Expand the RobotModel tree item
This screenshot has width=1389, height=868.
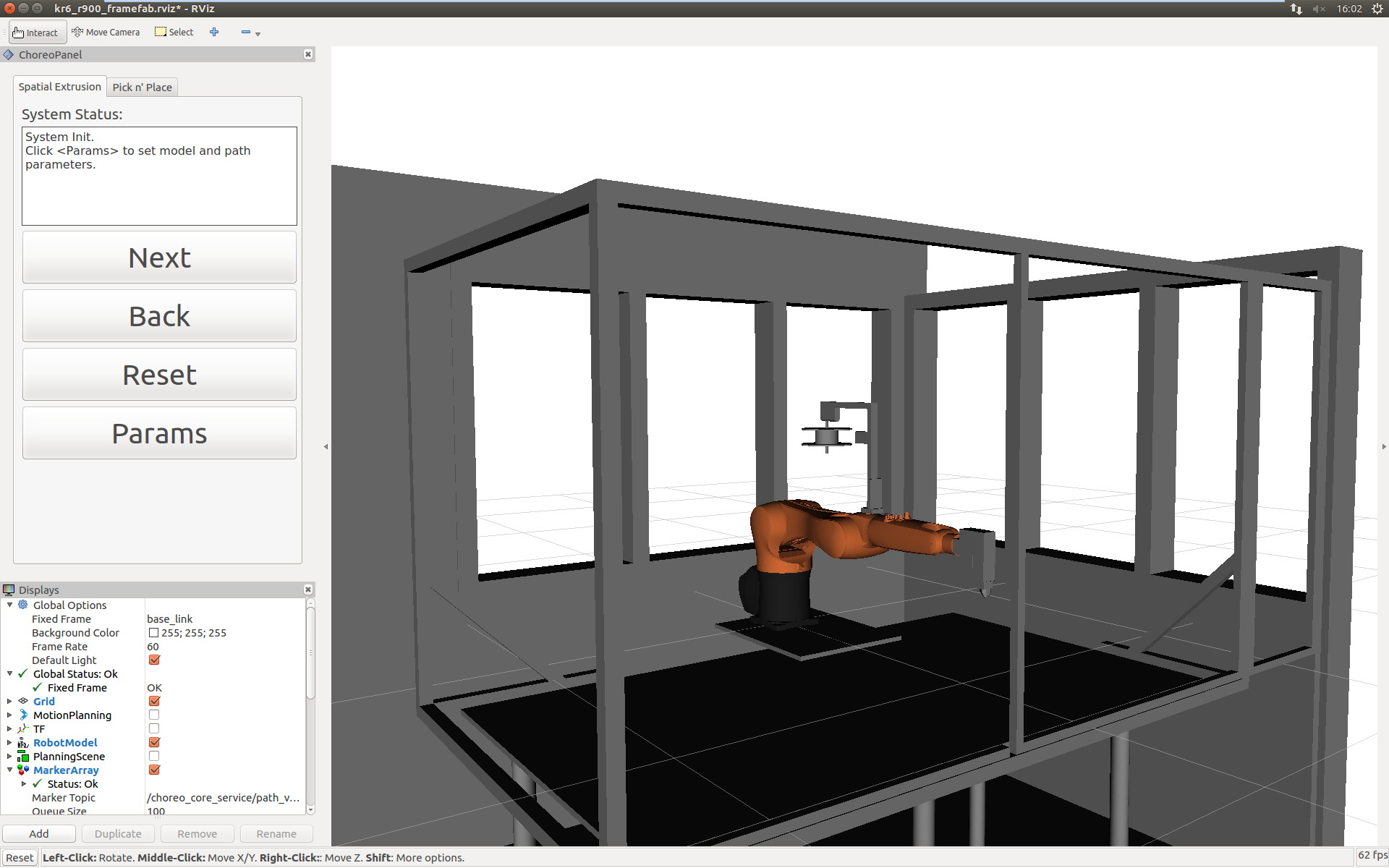[9, 742]
